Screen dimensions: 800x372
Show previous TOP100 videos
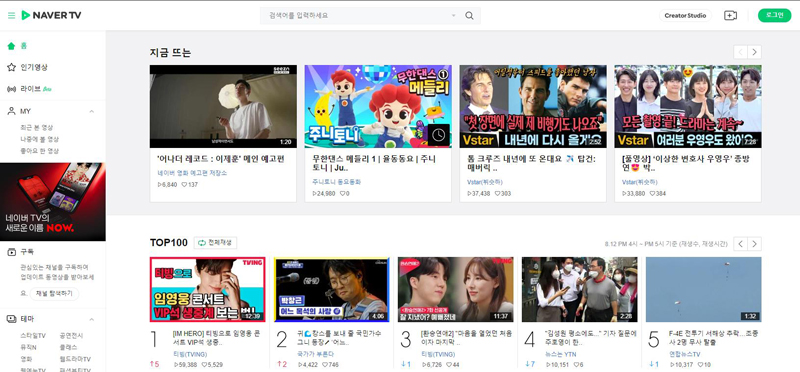point(740,244)
